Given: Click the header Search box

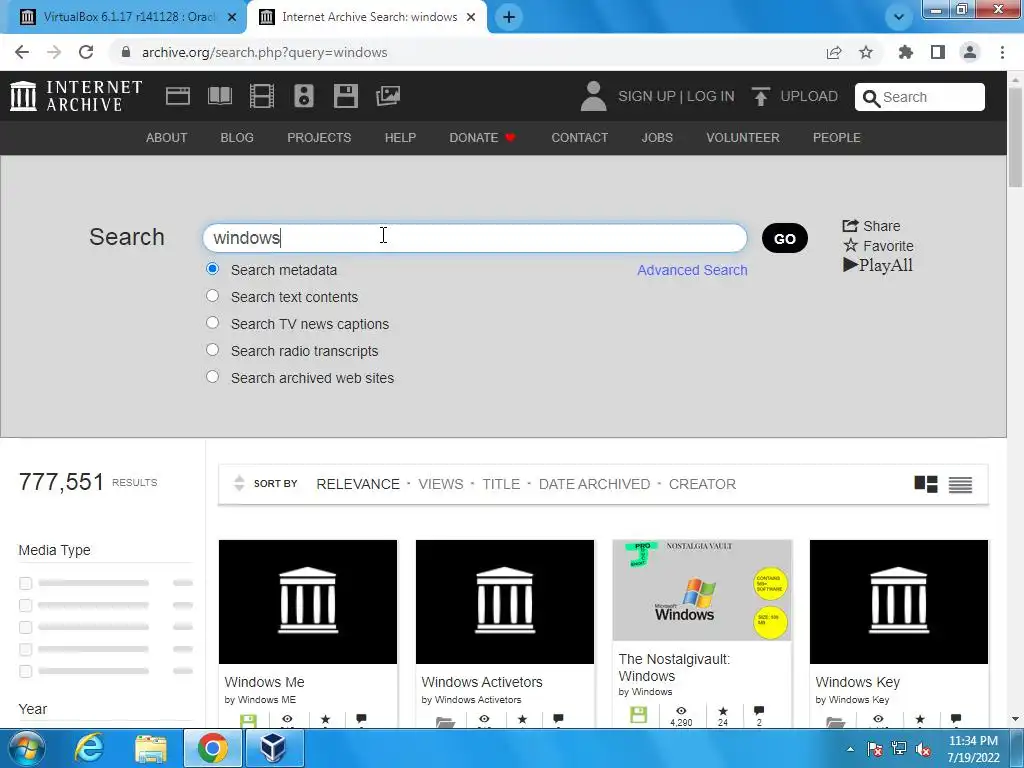Looking at the screenshot, I should coord(920,97).
